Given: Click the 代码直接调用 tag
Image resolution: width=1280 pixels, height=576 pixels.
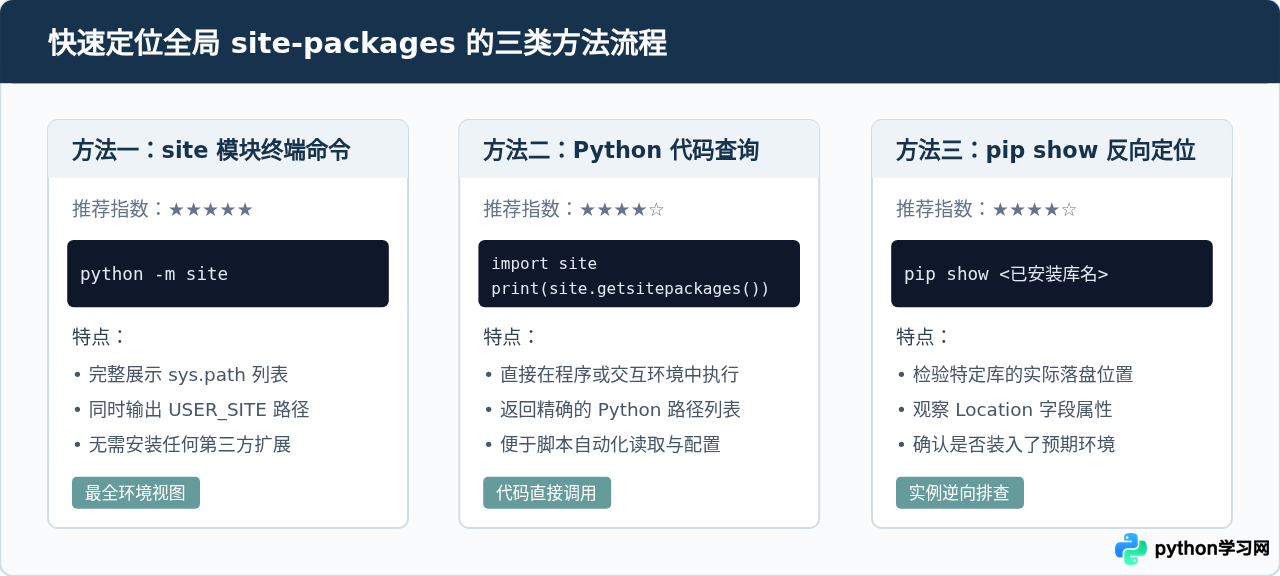Looking at the screenshot, I should click(547, 493).
